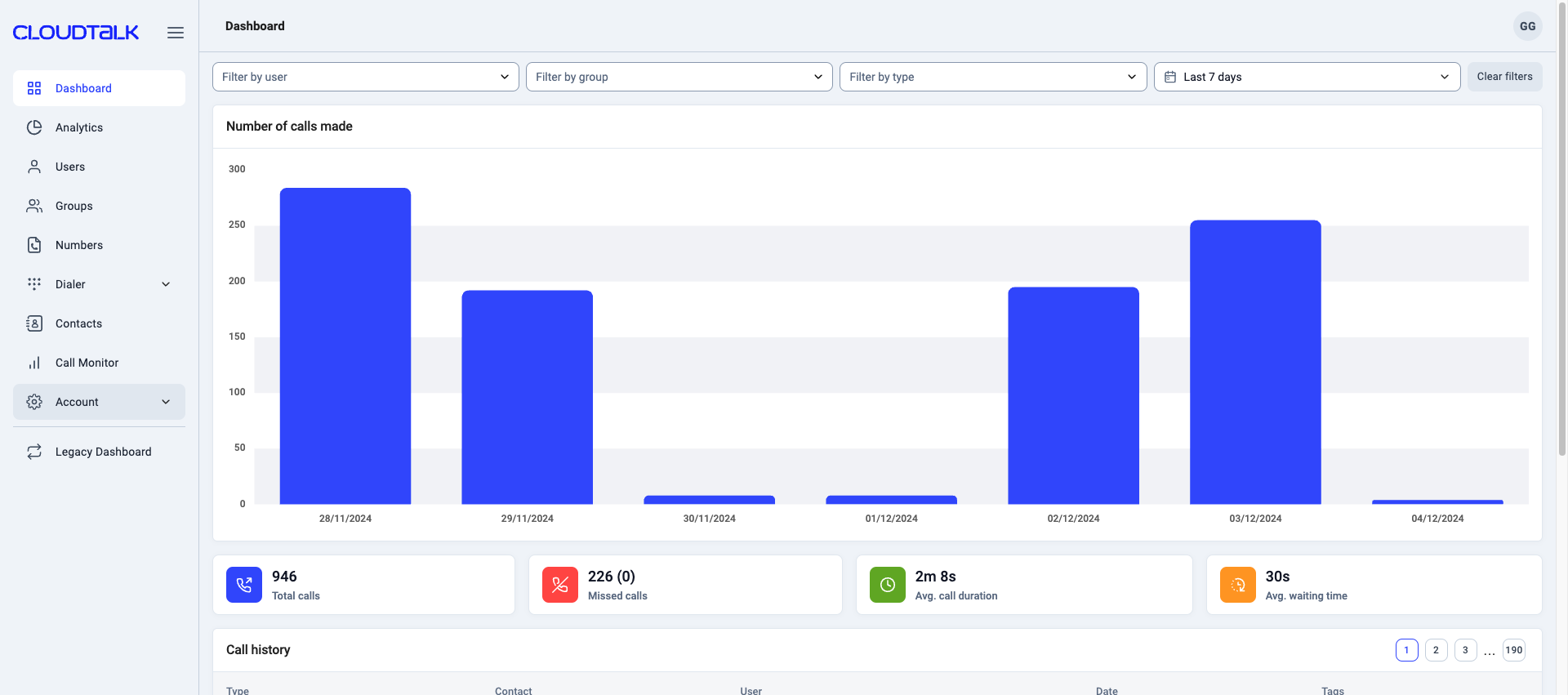This screenshot has height=695, width=1568.
Task: Click the Legacy Dashboard swap icon
Action: (x=34, y=452)
